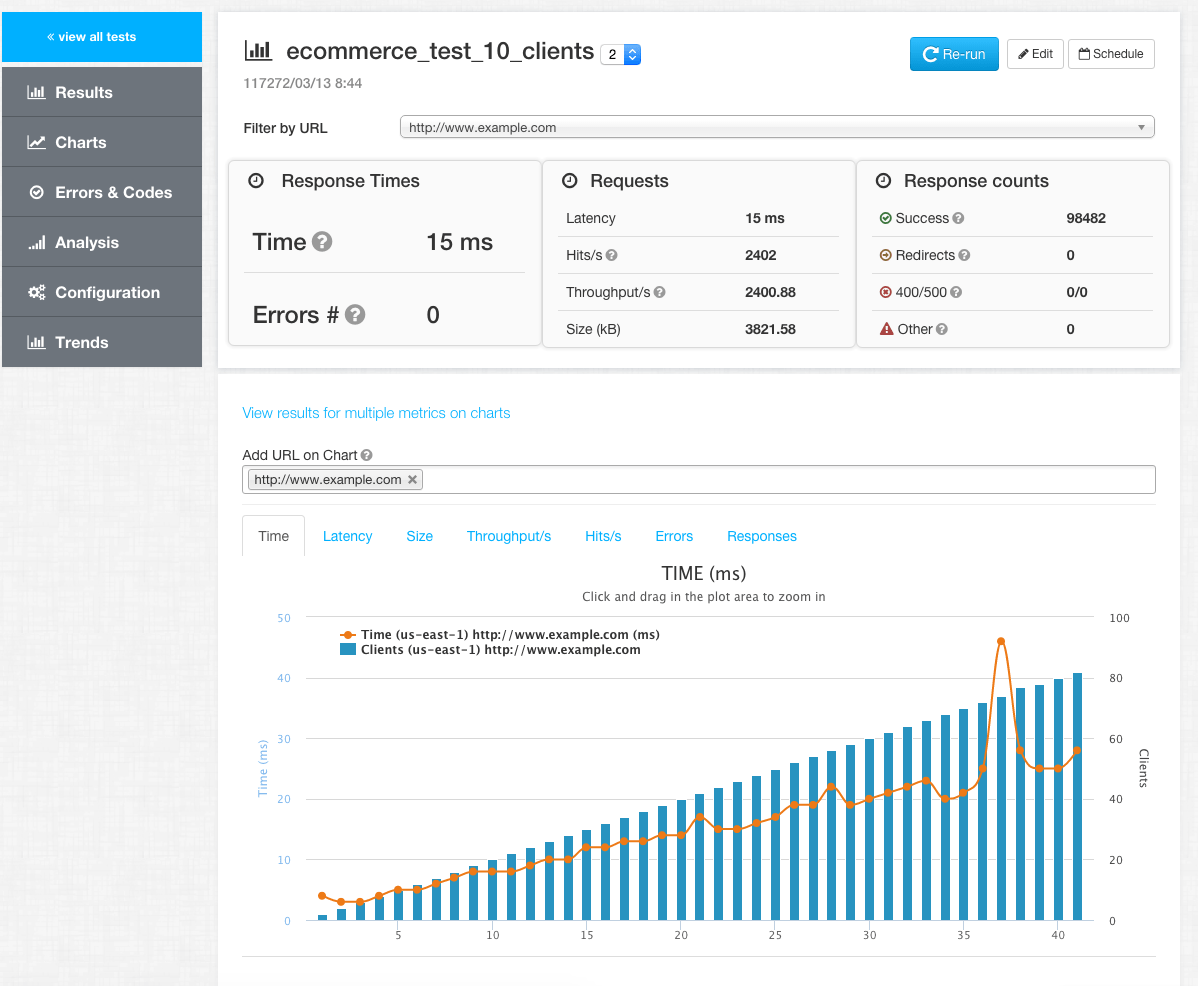Click the Errors & Codes checkmark icon
Screen dimensions: 1198x986
click(x=36, y=192)
